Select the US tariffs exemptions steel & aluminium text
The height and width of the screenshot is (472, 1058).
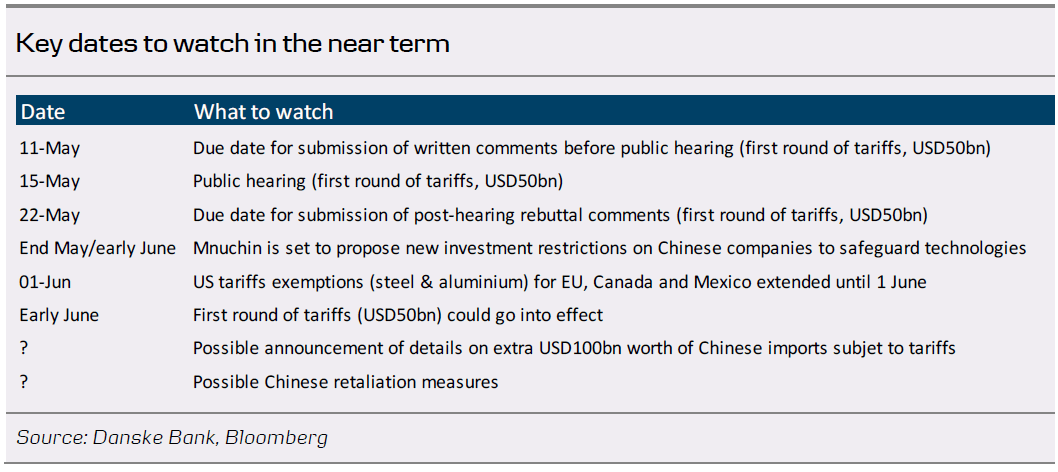tap(559, 282)
